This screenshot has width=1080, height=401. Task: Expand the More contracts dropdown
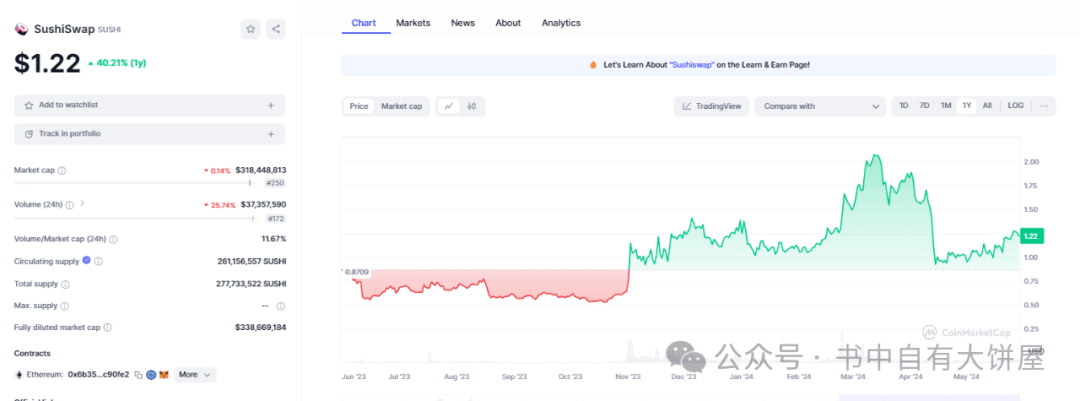195,375
